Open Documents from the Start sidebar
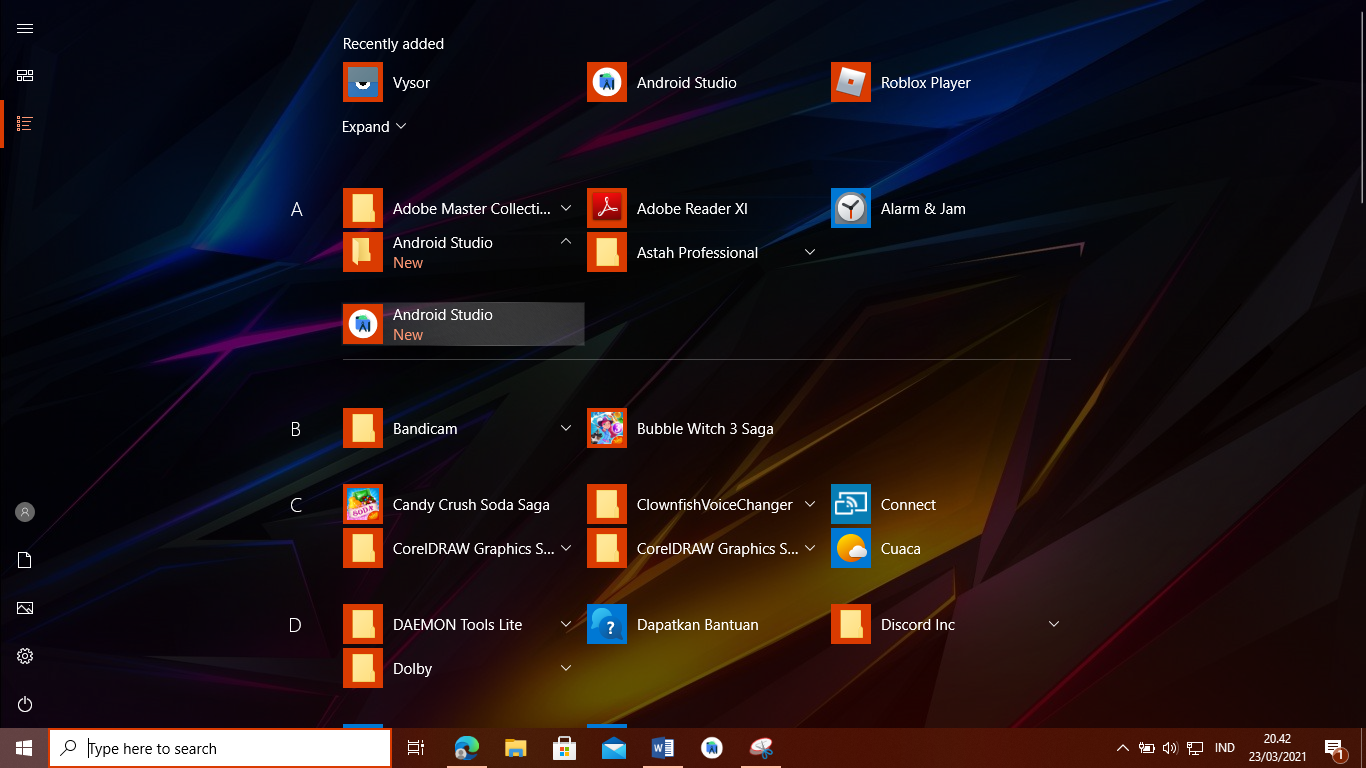The width and height of the screenshot is (1366, 768). tap(25, 560)
